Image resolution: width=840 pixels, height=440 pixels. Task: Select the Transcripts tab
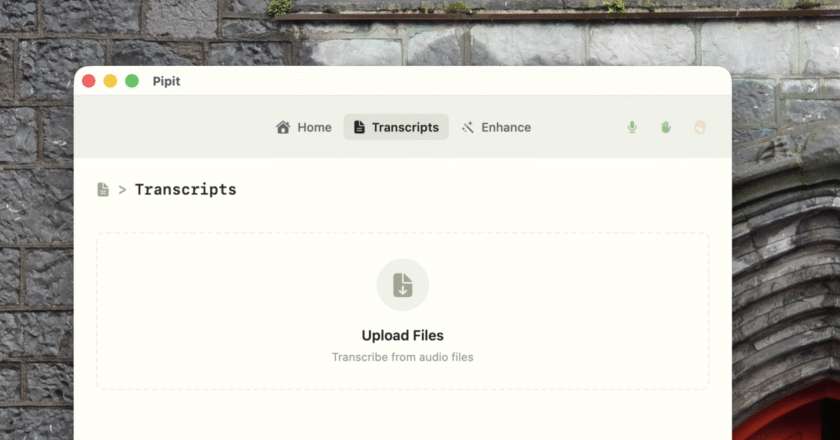coord(396,127)
